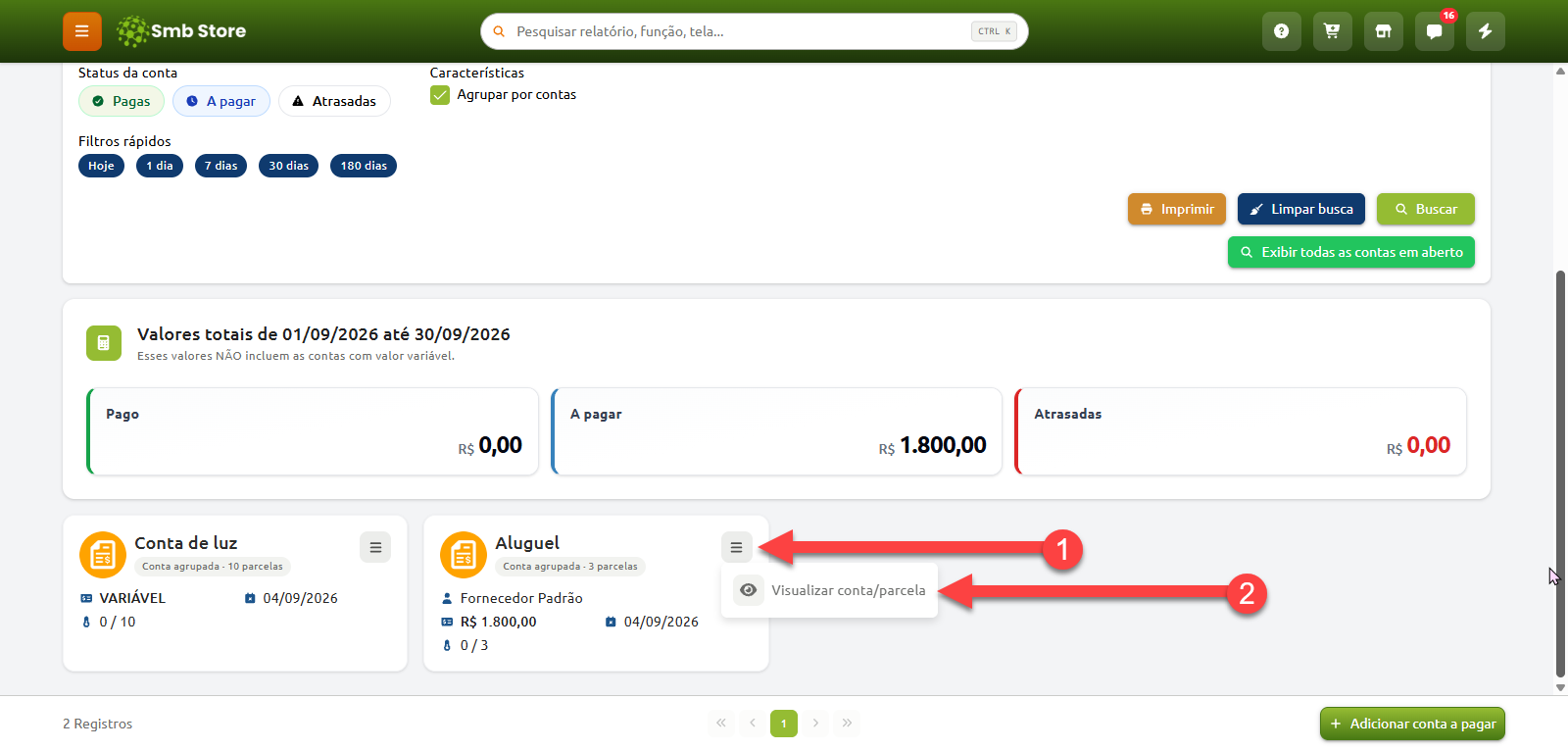Screen dimensions: 1568x750
Task: Go to the last page of results
Action: [x=847, y=724]
